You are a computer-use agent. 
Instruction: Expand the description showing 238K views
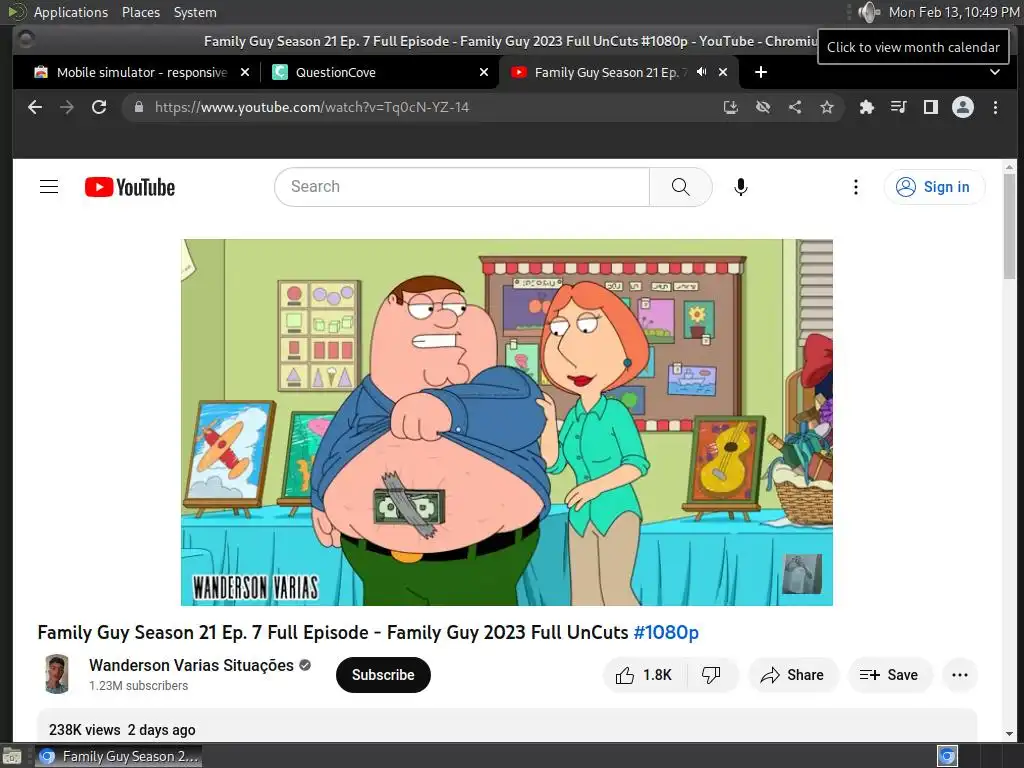click(x=507, y=726)
